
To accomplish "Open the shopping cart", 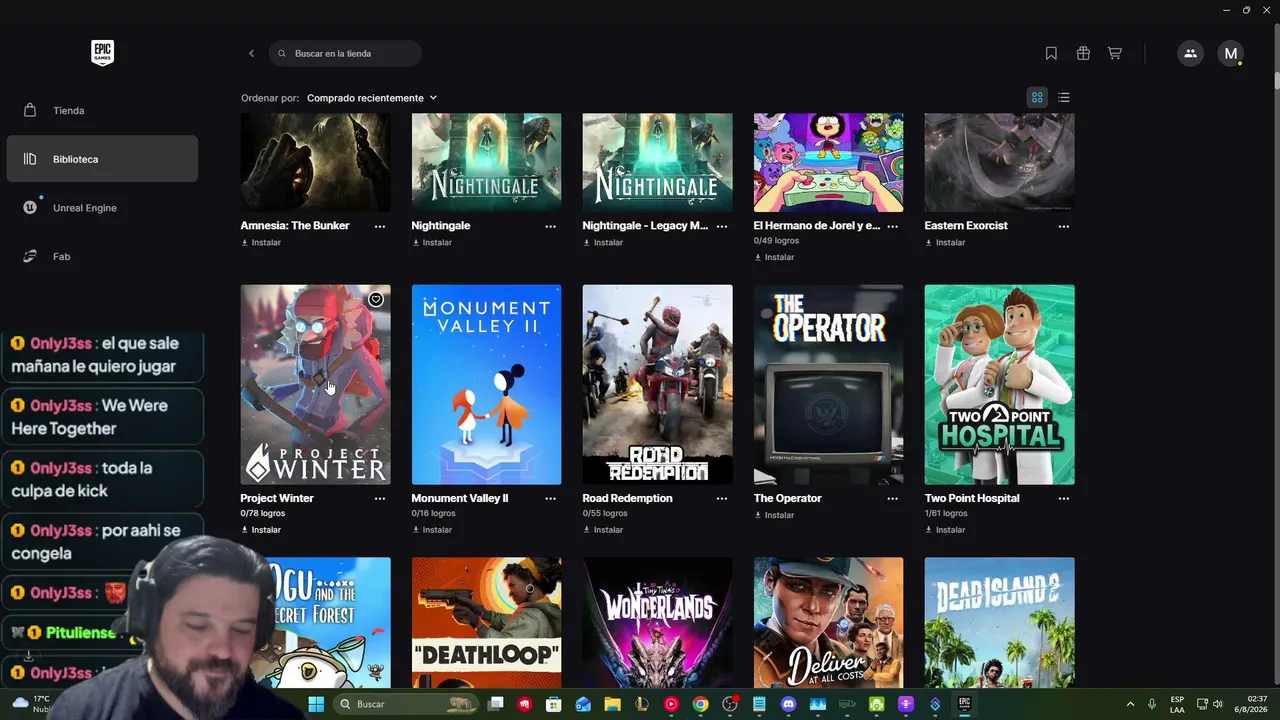I will point(1114,53).
